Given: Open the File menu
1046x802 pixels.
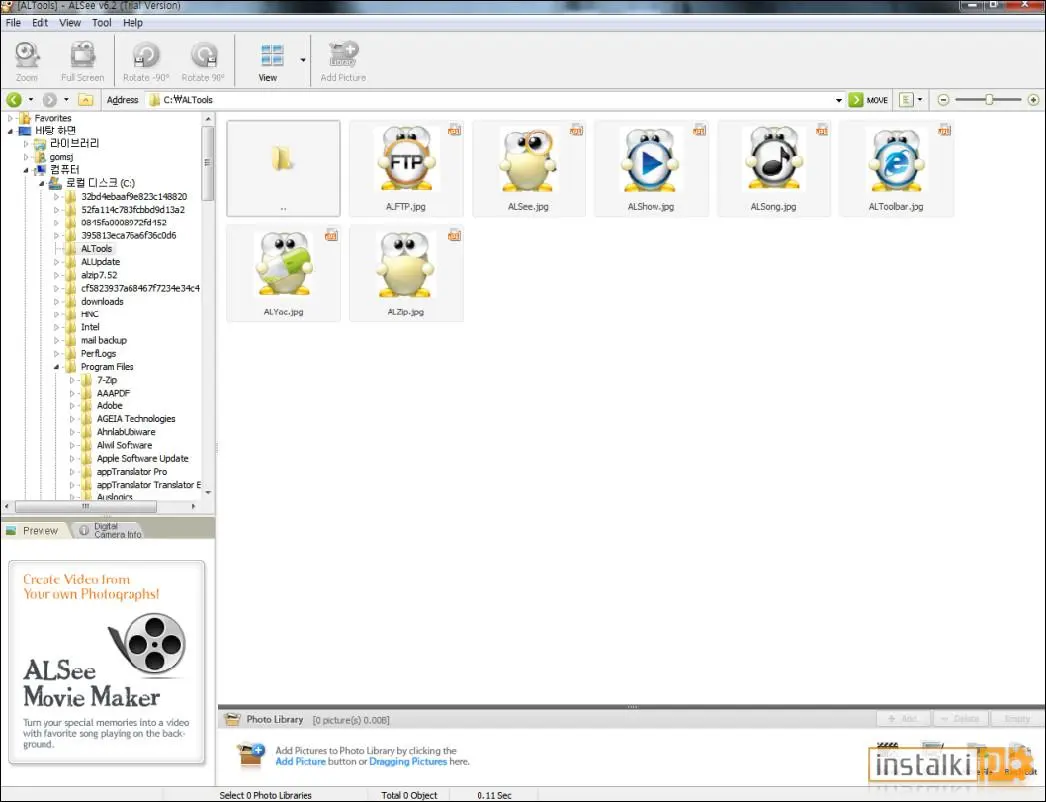Looking at the screenshot, I should tap(13, 23).
